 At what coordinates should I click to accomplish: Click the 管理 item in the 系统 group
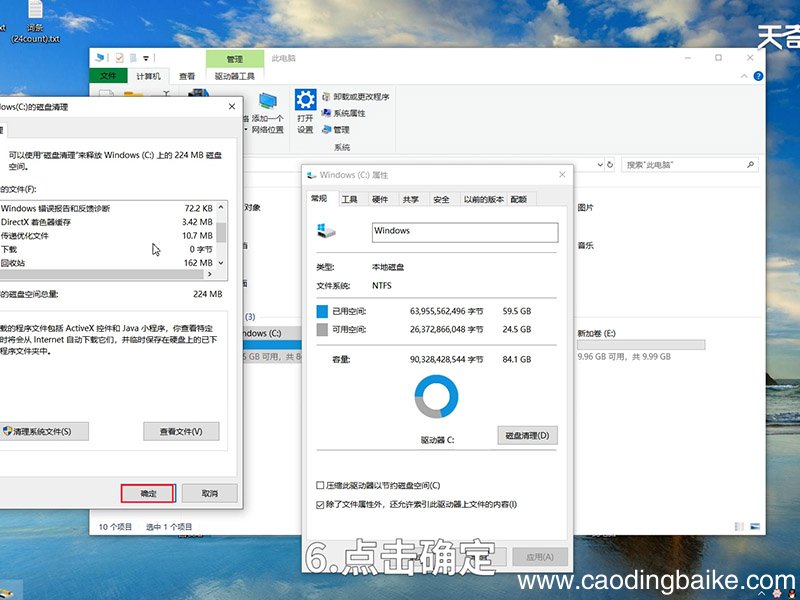pos(336,130)
